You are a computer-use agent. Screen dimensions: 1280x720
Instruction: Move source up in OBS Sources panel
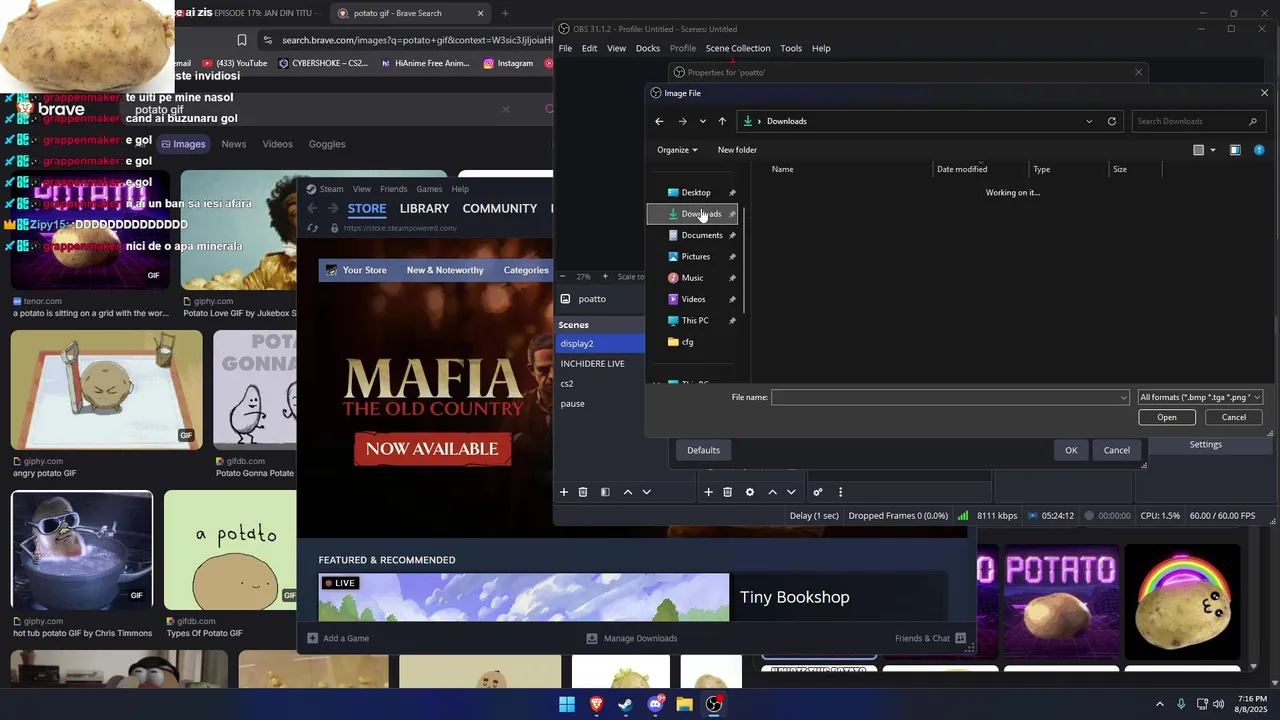coord(772,492)
